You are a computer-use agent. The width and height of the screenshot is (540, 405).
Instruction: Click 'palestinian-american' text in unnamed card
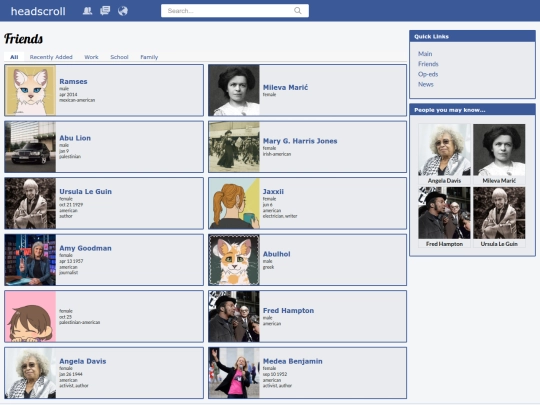click(80, 322)
